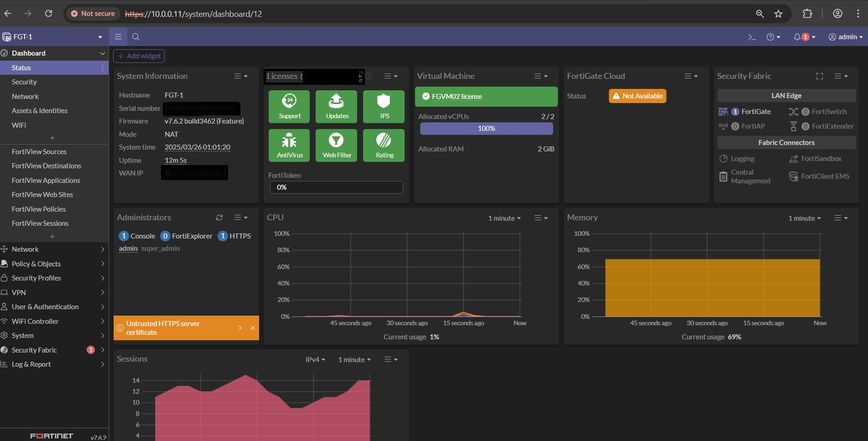Screen dimensions: 868x441
Task: Select the Web Filter license icon
Action: tap(336, 146)
